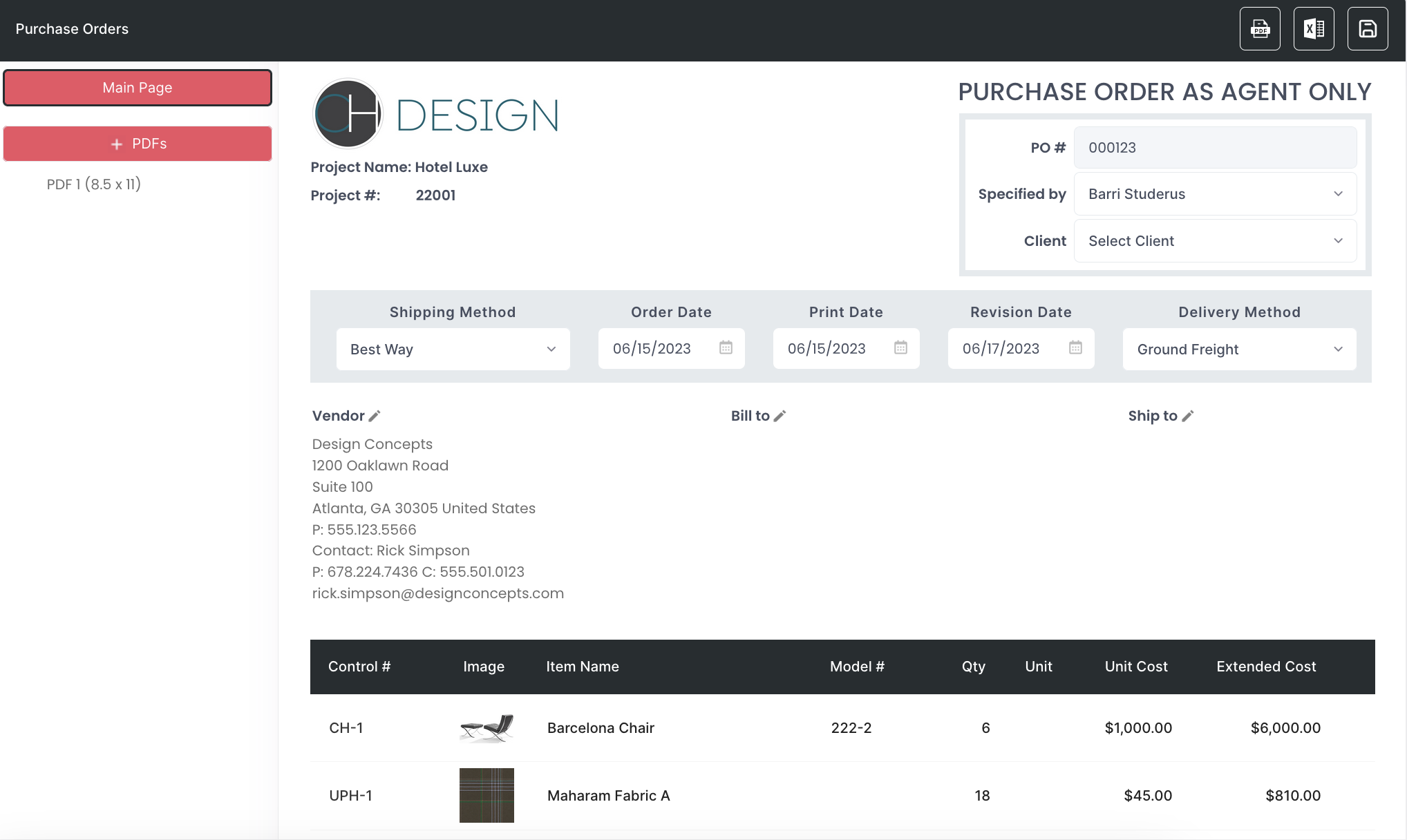Click the Print Date field
Image resolution: width=1407 pixels, height=840 pixels.
coord(846,348)
